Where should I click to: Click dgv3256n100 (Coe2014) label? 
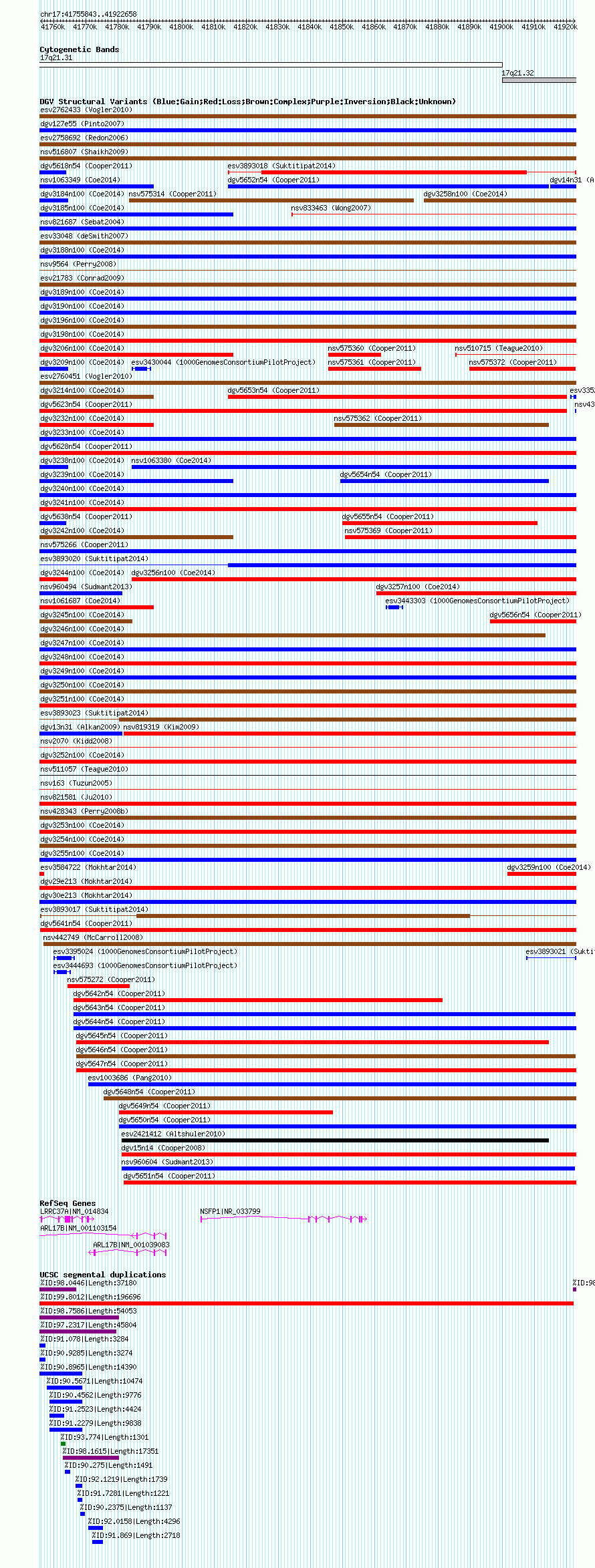pyautogui.click(x=173, y=573)
